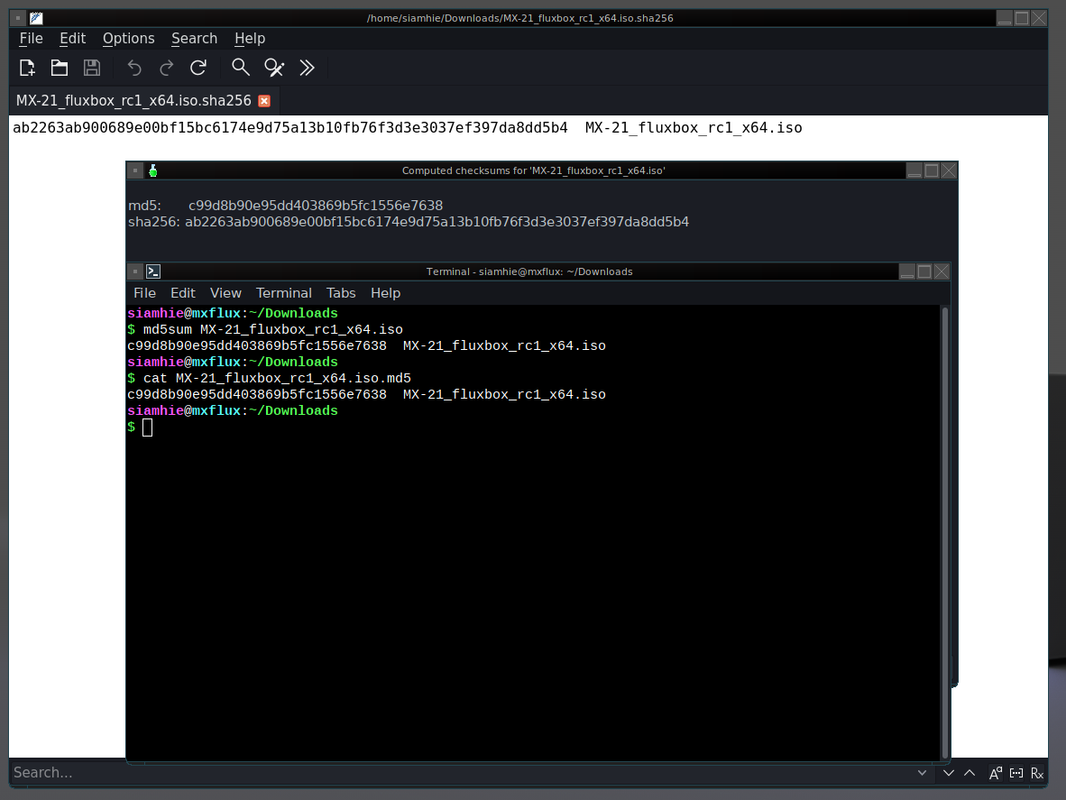Image resolution: width=1066 pixels, height=800 pixels.
Task: Maximize the text editor window
Action: 1022,18
